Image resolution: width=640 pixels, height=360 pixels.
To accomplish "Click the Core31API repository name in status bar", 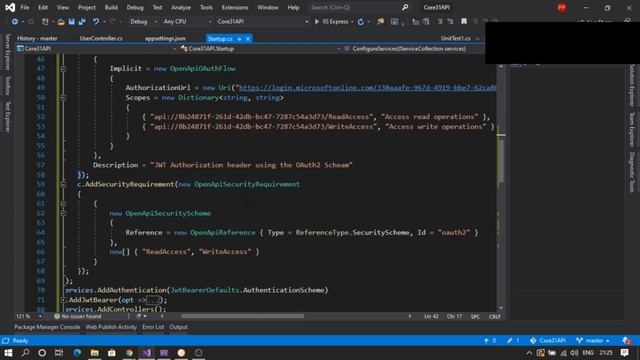I will [548, 340].
